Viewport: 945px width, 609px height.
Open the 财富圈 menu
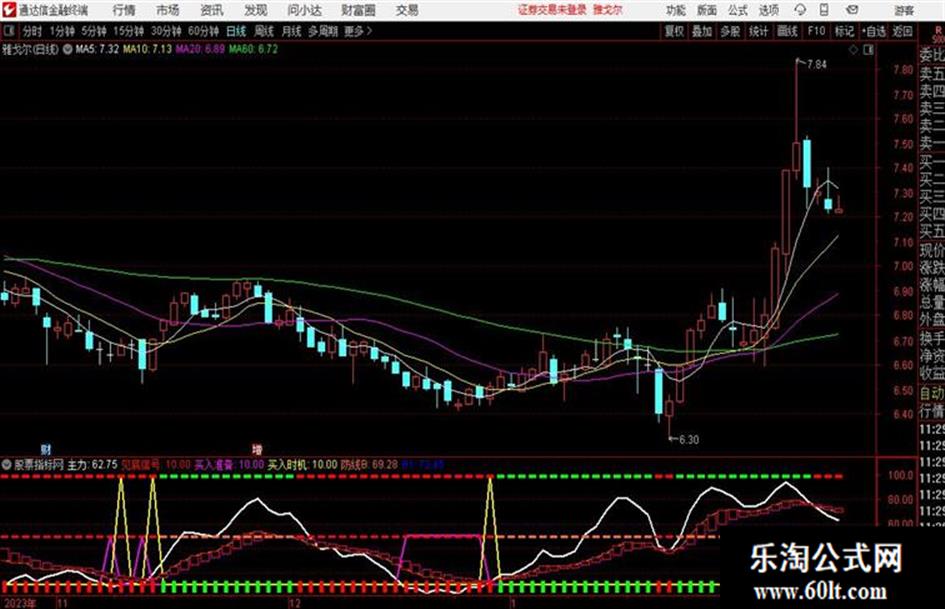pos(358,10)
